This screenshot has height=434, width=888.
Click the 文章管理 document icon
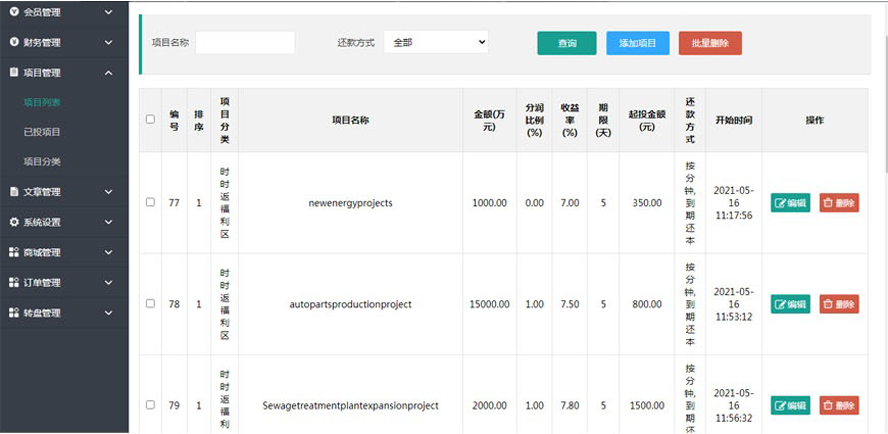[x=14, y=192]
